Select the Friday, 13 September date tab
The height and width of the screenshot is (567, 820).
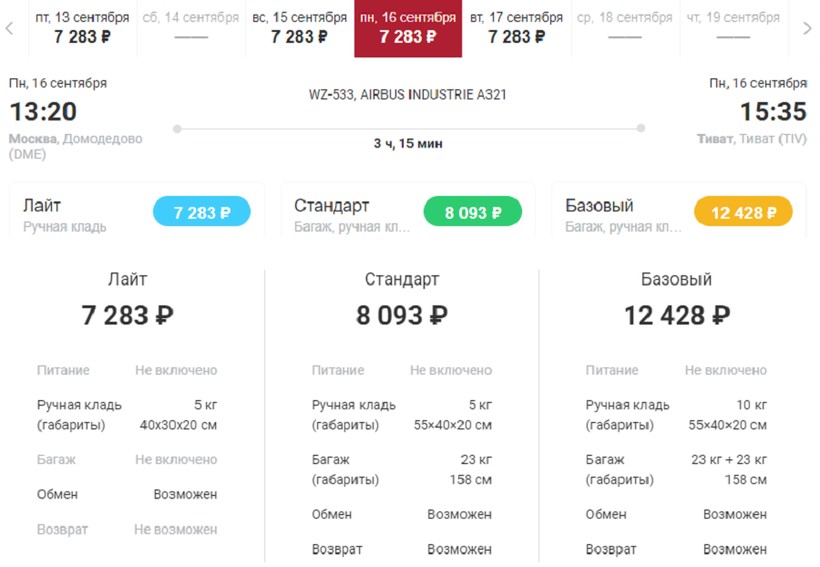(x=82, y=28)
